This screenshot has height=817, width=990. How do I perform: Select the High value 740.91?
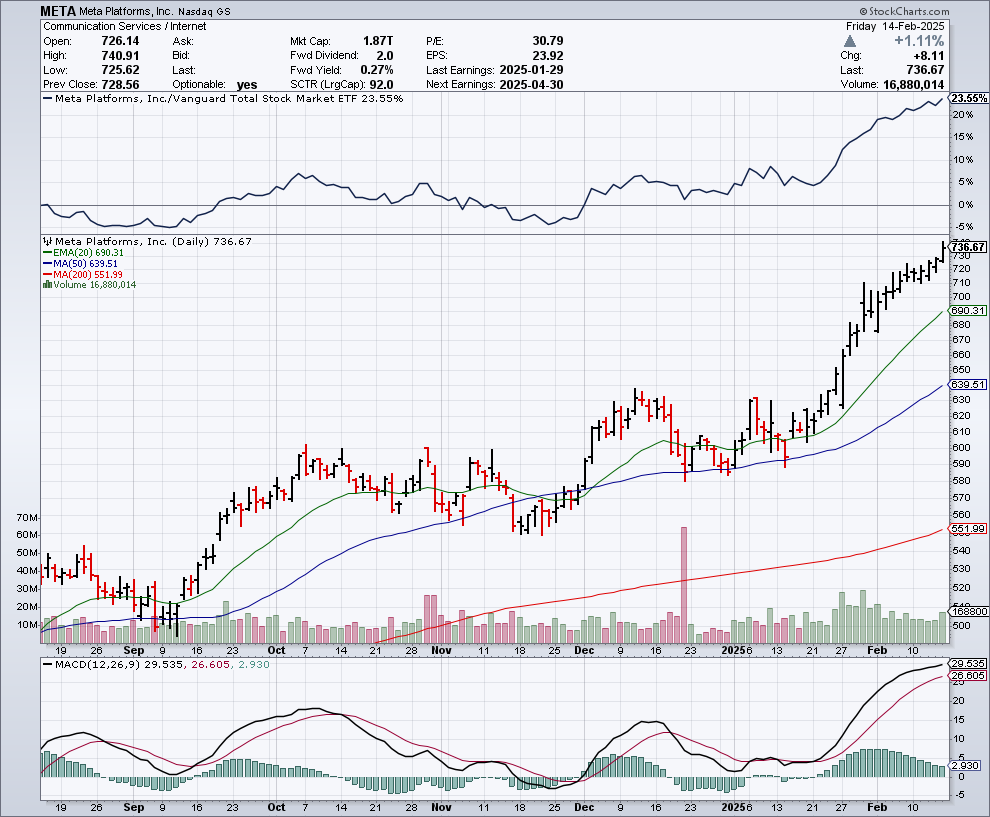(120, 56)
